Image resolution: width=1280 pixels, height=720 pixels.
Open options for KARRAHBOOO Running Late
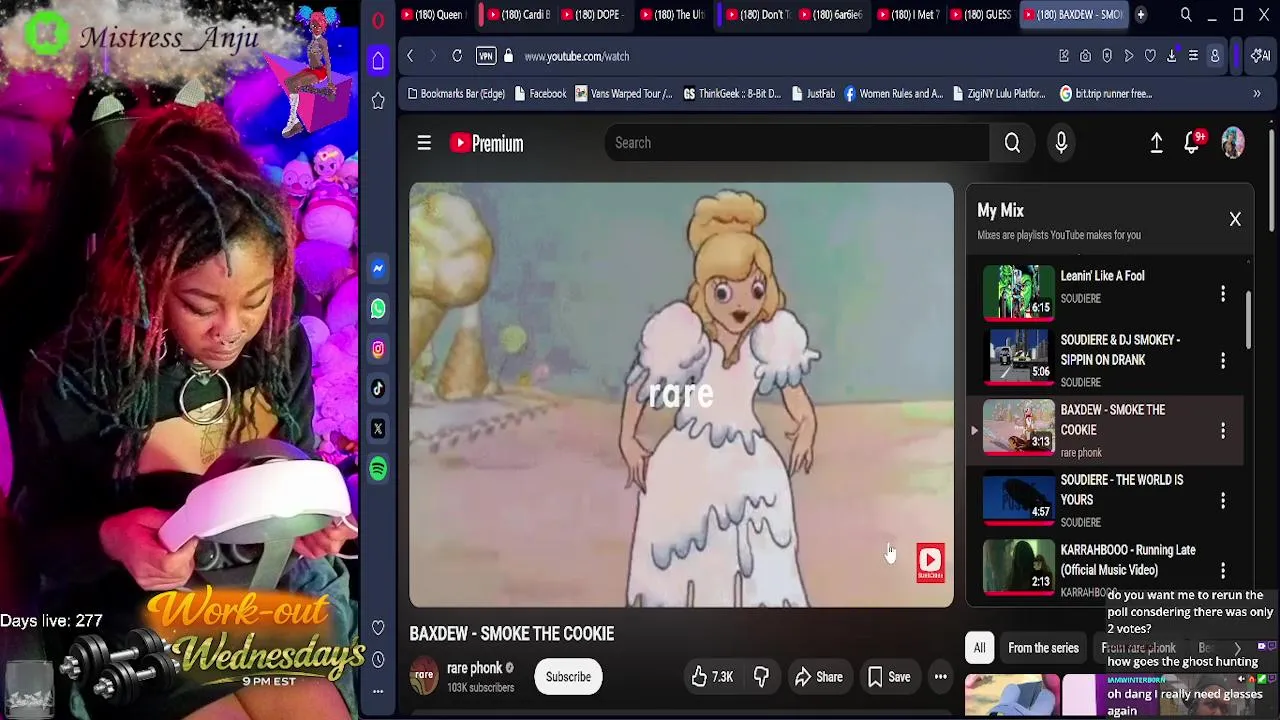coord(1222,570)
